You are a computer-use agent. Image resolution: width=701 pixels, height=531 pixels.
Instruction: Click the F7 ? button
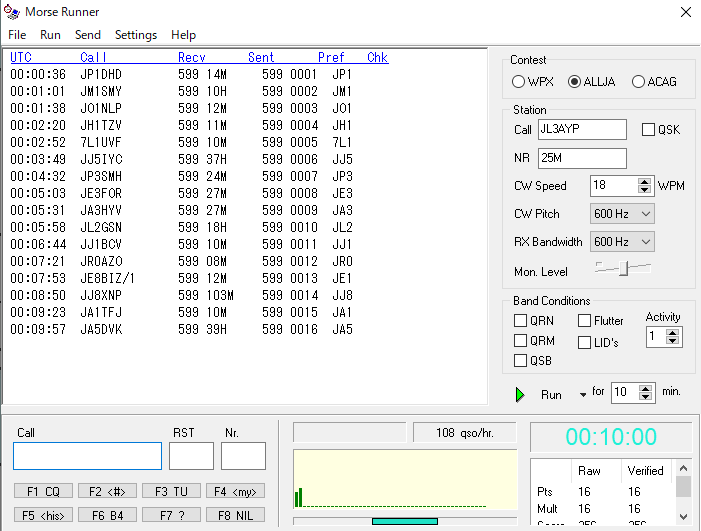coord(171,515)
